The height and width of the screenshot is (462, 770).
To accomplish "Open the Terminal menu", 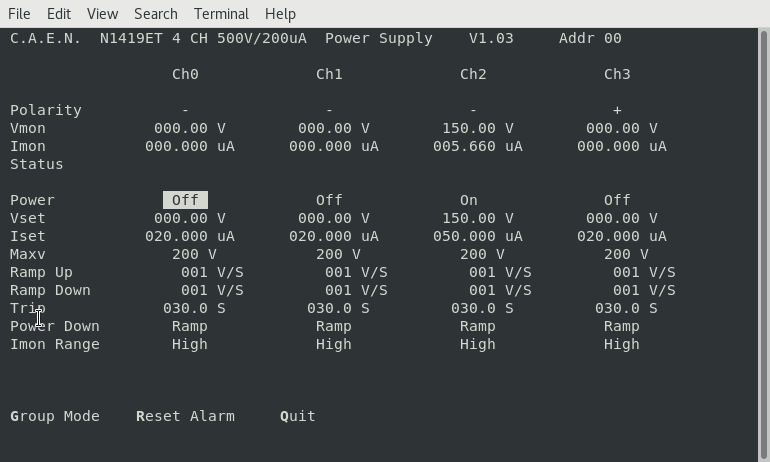I will point(221,14).
